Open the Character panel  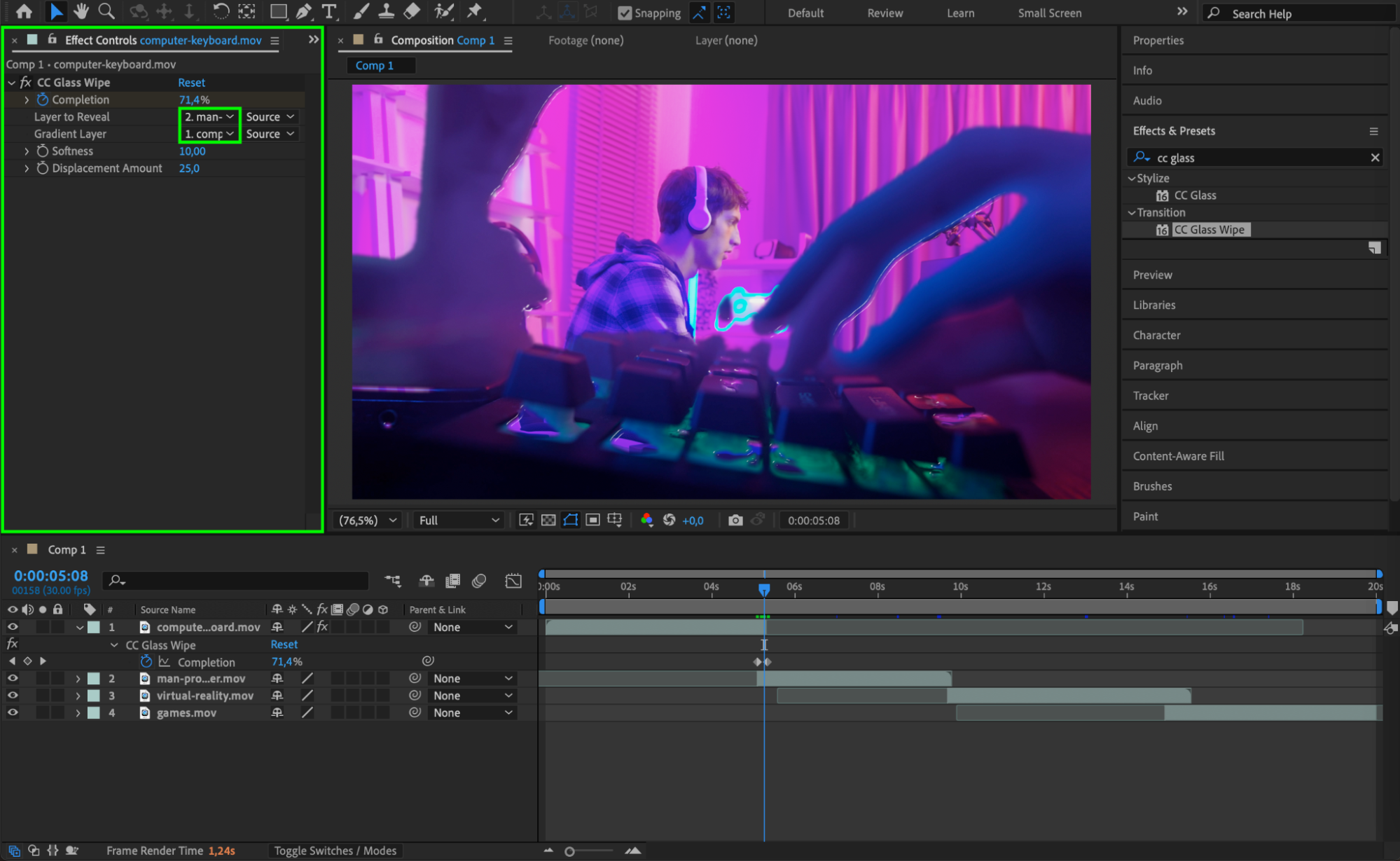coord(1156,335)
